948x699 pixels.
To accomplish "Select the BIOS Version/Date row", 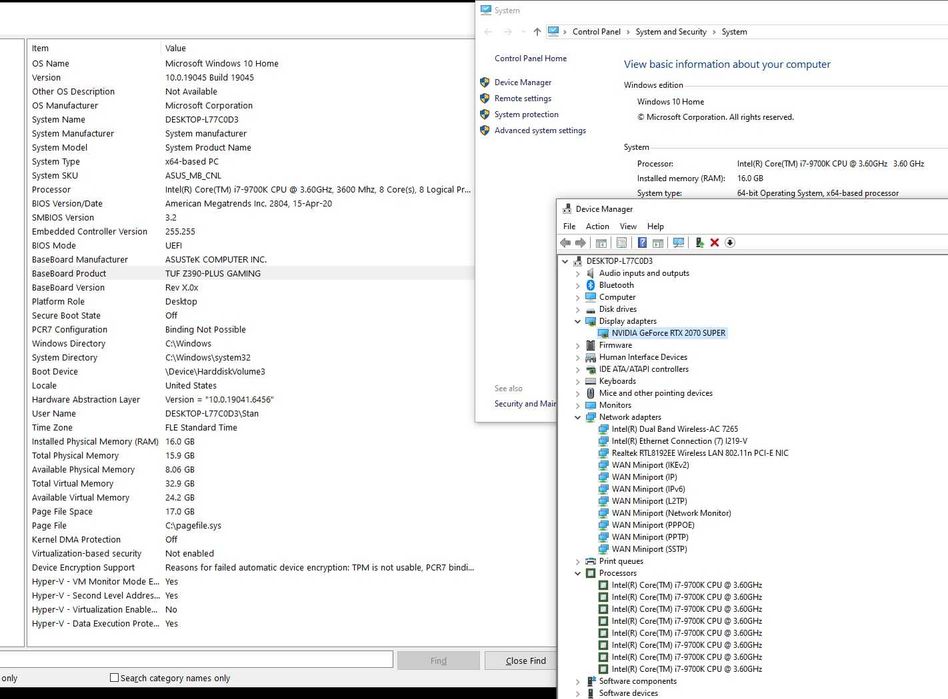I will [251, 204].
